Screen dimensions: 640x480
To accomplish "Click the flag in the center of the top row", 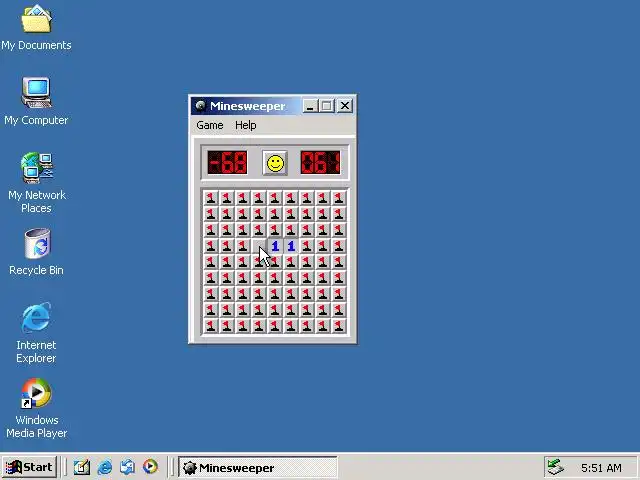I will click(x=275, y=198).
